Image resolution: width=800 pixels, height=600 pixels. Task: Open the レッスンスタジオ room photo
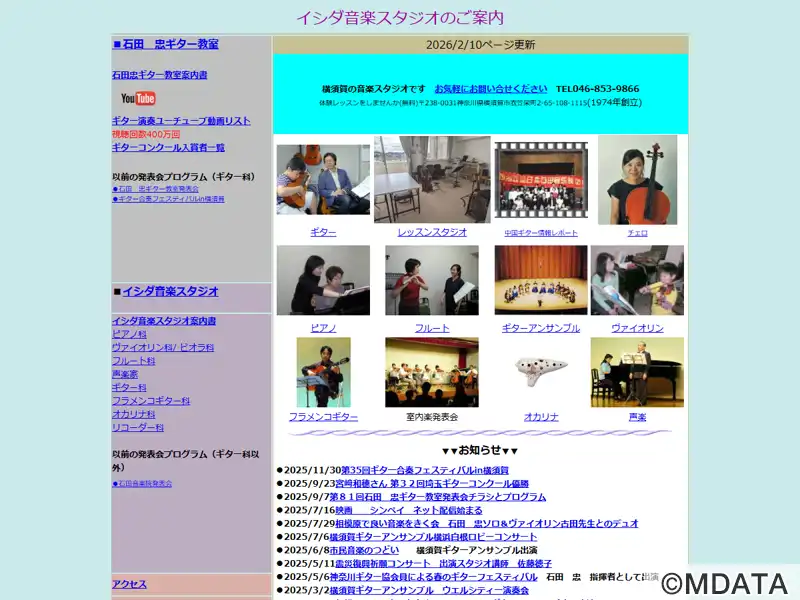(432, 179)
